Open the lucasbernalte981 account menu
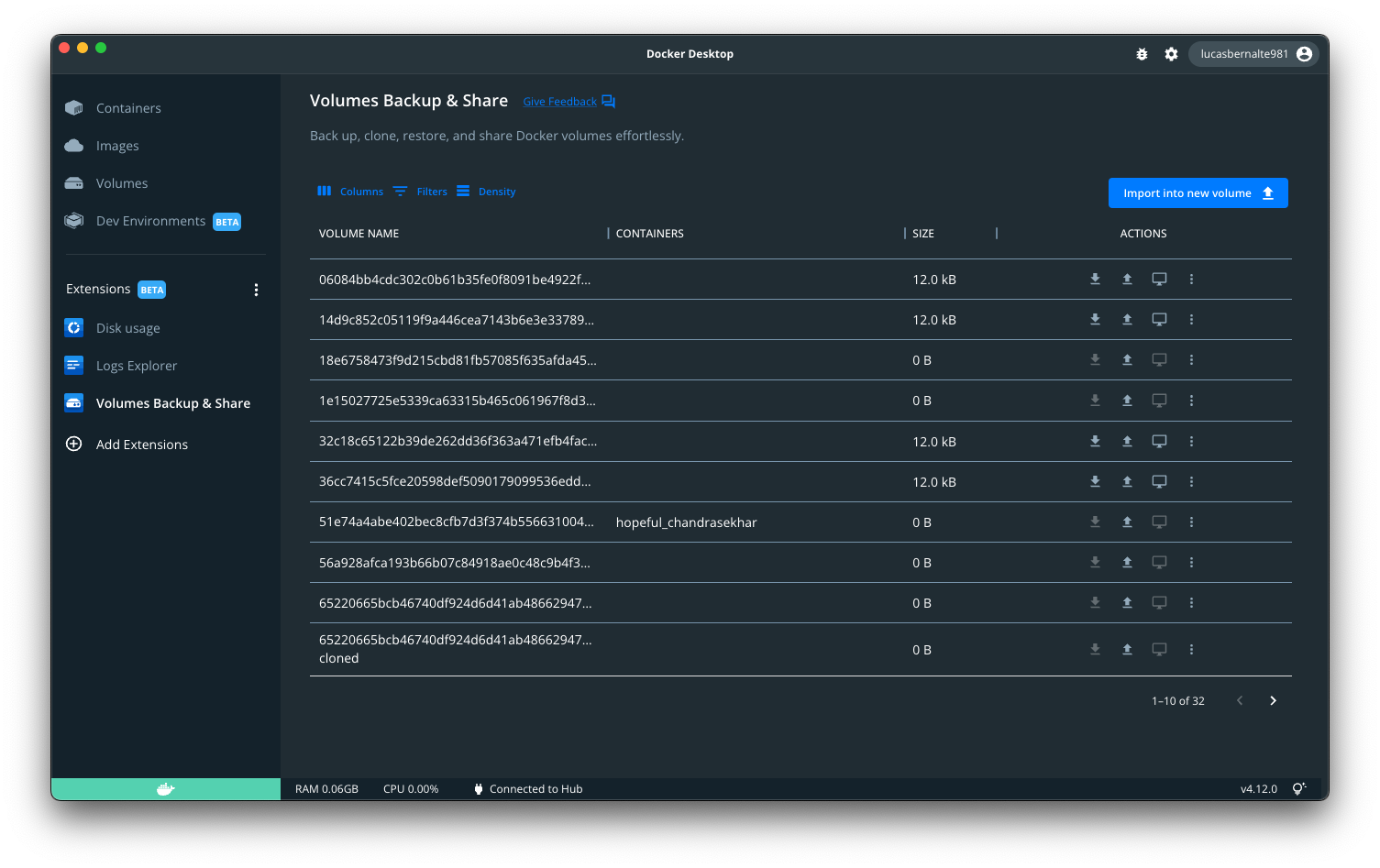Screen dimensions: 1380x868 (x=1254, y=54)
